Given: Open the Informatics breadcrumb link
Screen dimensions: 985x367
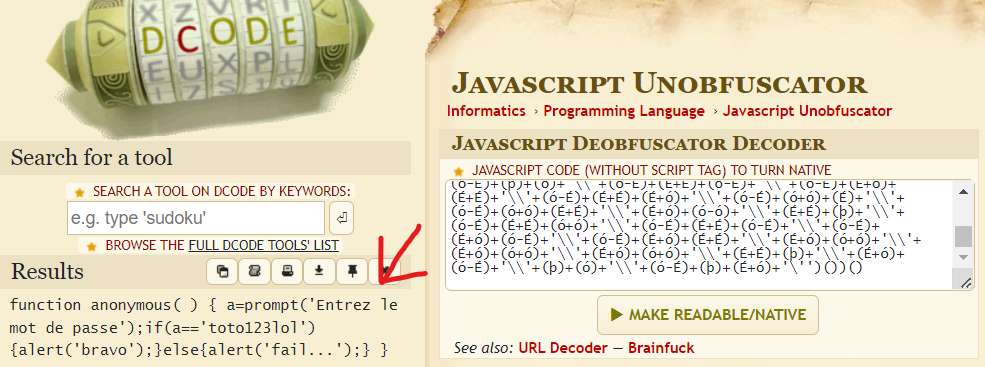Looking at the screenshot, I should 486,111.
